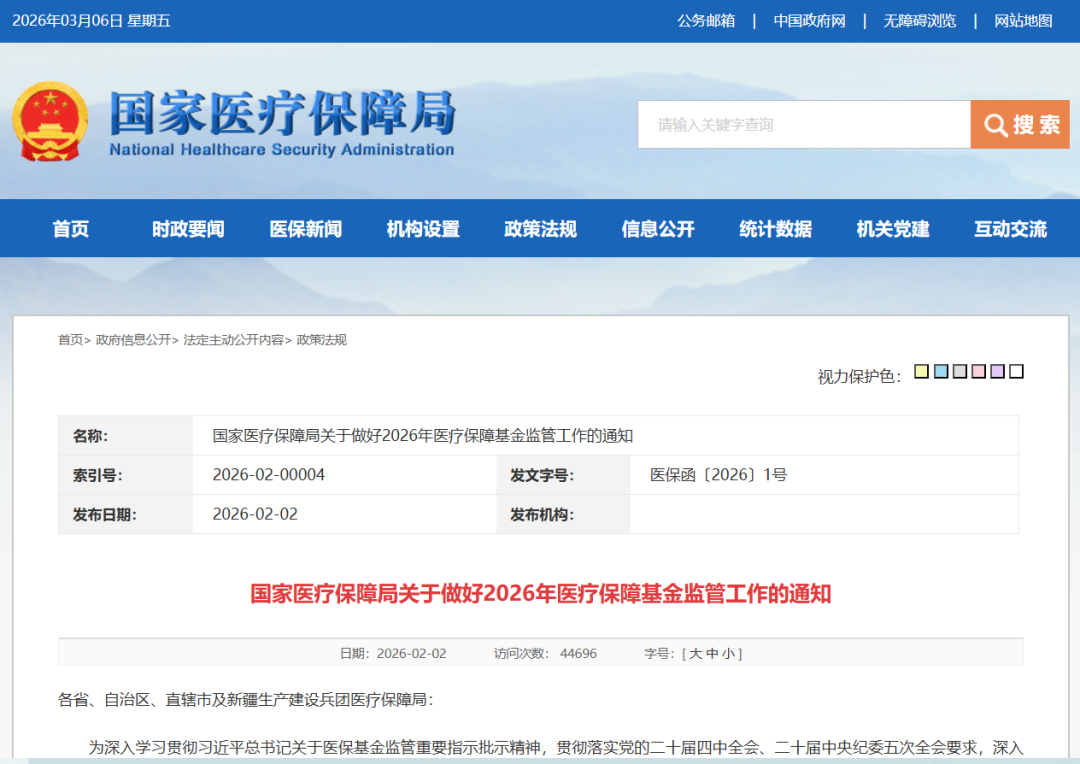Select the white eye-protection color swatch
This screenshot has width=1080, height=764.
1017,371
